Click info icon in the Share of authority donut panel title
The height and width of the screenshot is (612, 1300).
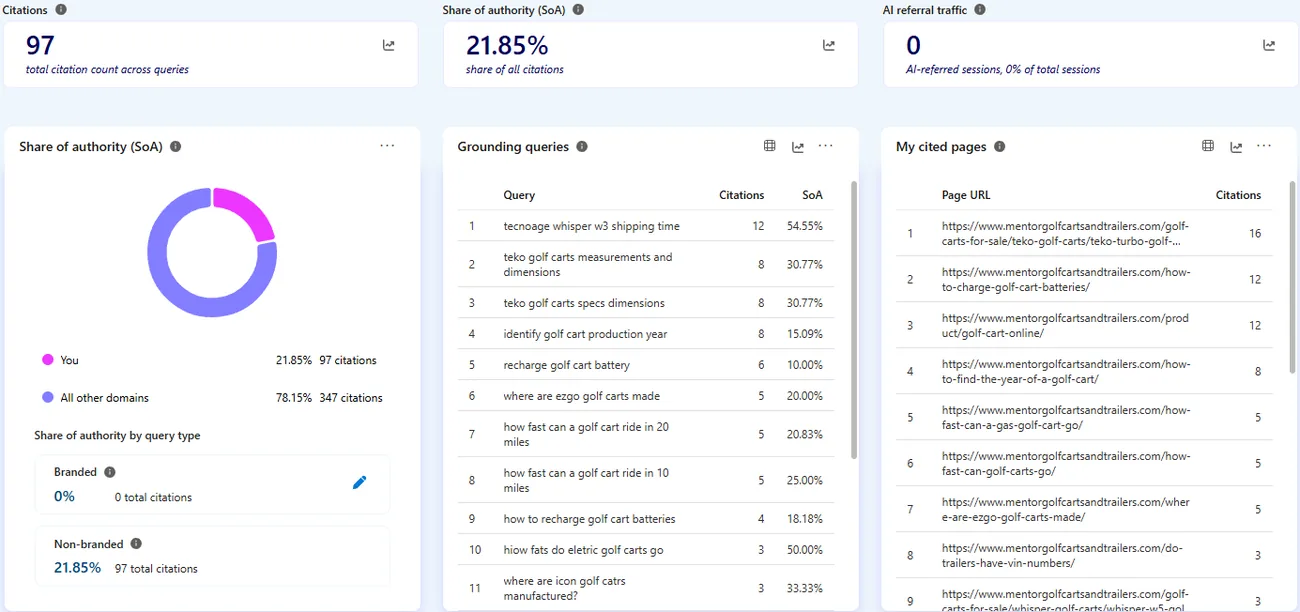coord(175,146)
